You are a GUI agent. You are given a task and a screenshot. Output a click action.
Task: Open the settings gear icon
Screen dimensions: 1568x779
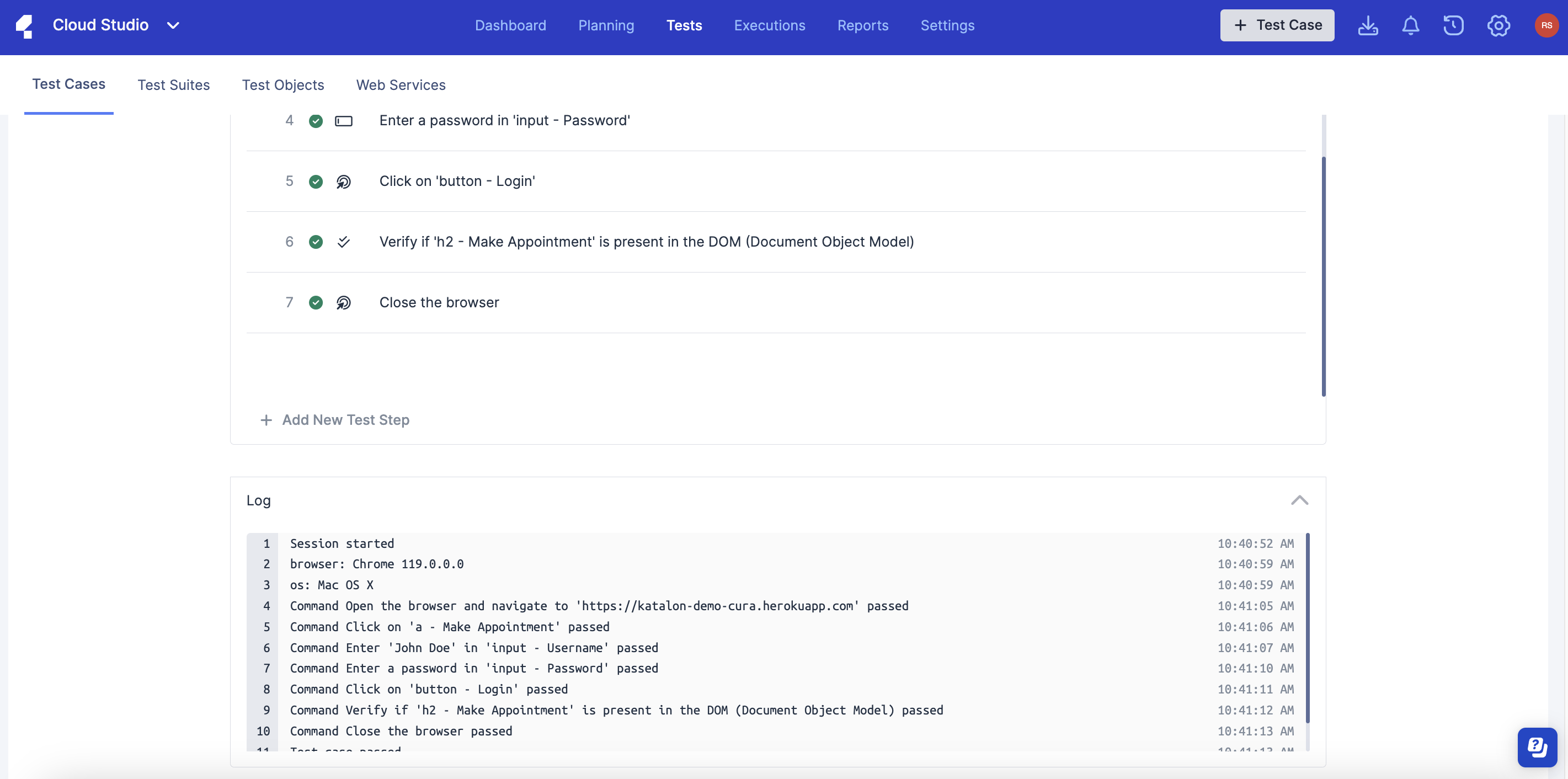[x=1498, y=25]
